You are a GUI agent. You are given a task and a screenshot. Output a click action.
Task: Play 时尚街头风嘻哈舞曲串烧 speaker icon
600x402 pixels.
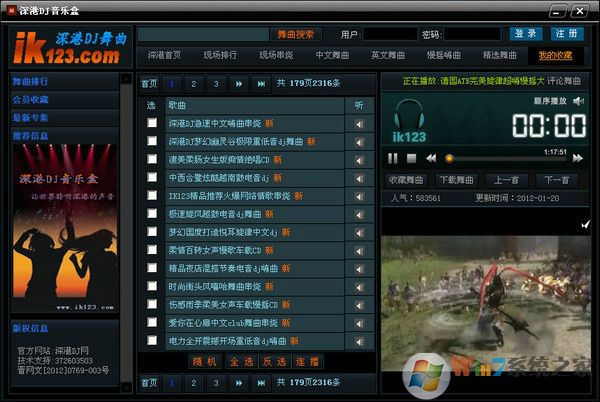[x=359, y=288]
